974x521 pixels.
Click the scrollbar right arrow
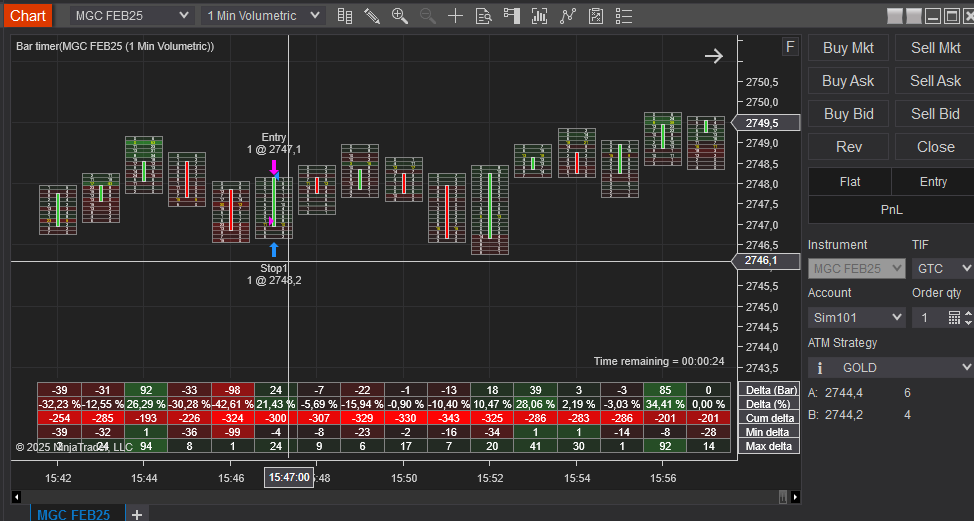coord(795,497)
